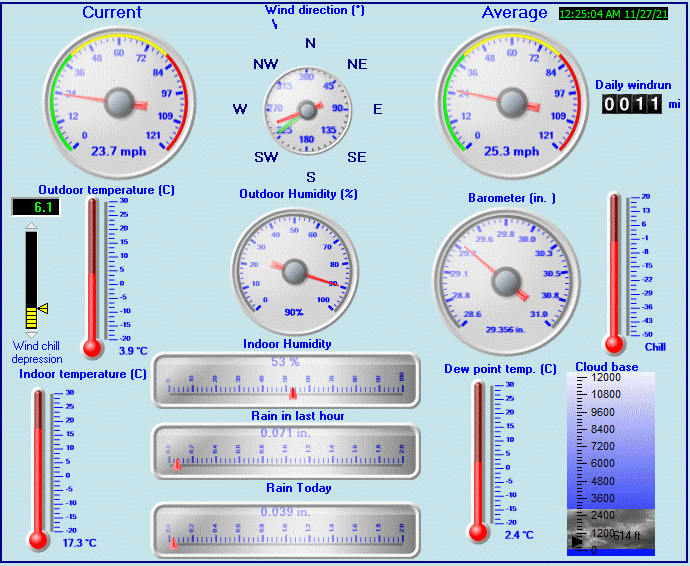
Task: Click the yellow wind chill level pointer
Action: tap(43, 308)
